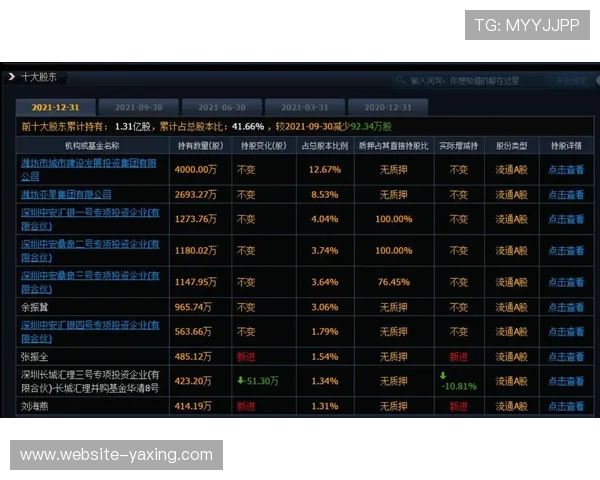Click the 965.74万 holding value
600x480 pixels.
click(193, 307)
